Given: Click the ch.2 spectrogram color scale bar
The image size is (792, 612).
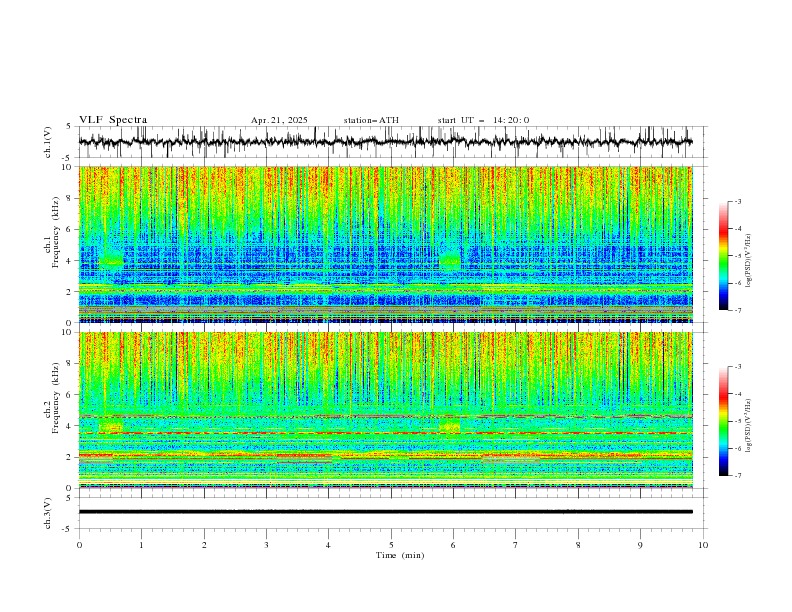Looking at the screenshot, I should (x=723, y=421).
